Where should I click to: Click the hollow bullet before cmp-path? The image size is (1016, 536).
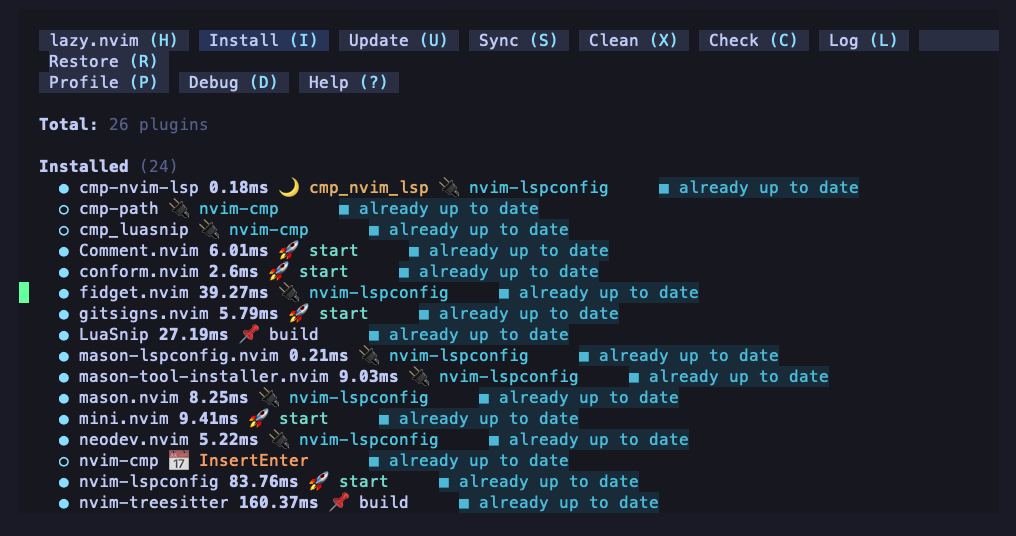pos(64,209)
